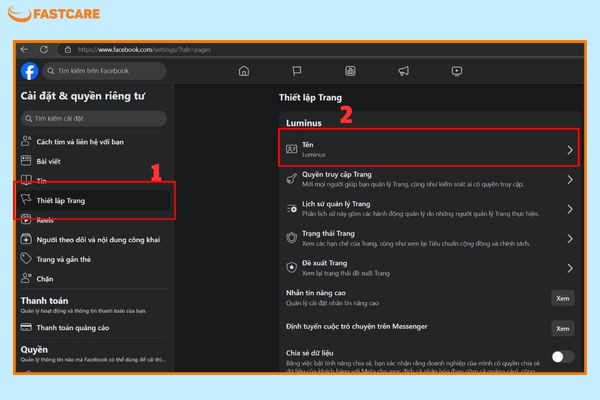Click the key icon beside 'Quyền truy cập Trang'

(292, 179)
